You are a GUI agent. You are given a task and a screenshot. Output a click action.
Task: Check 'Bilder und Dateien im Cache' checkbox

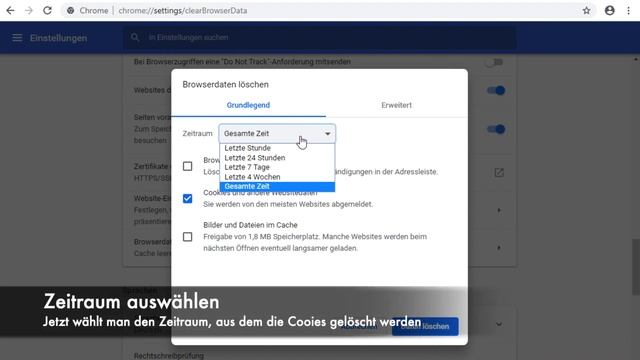[187, 237]
